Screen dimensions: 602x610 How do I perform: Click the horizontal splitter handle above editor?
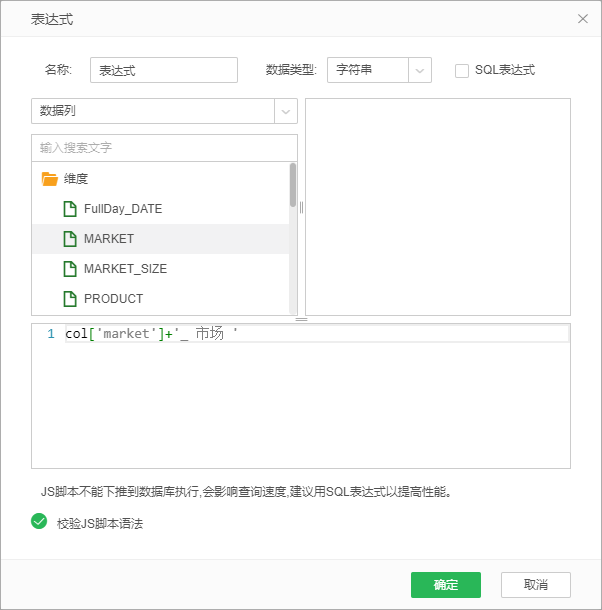point(302,319)
